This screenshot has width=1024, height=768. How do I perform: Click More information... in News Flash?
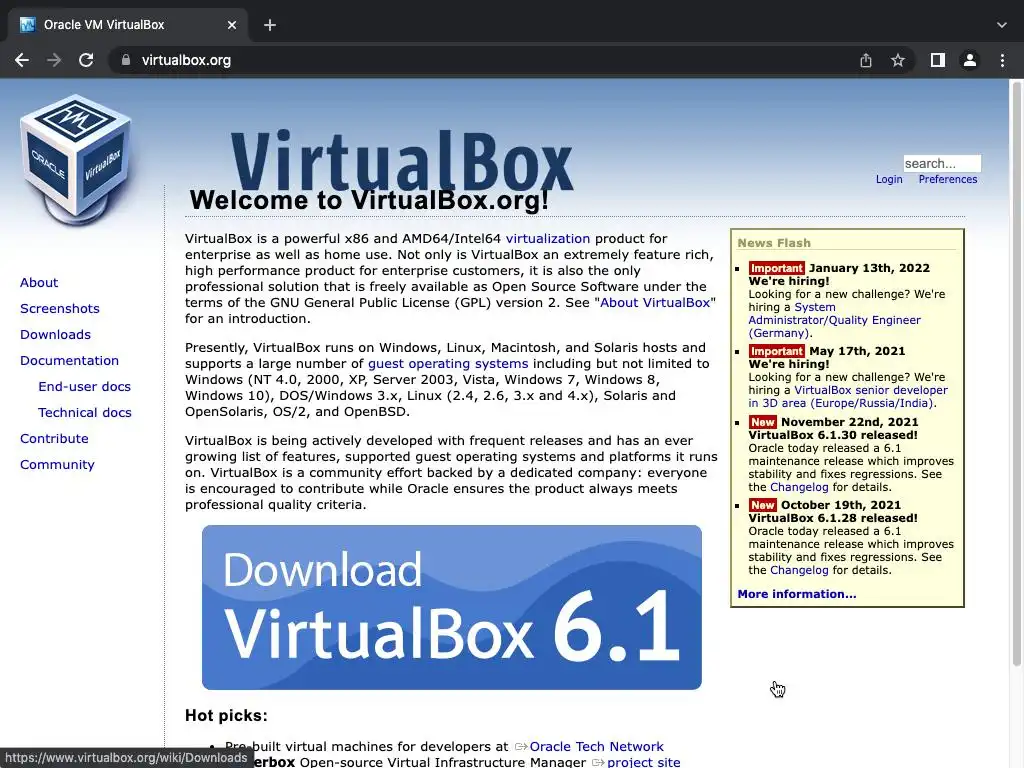(x=797, y=594)
